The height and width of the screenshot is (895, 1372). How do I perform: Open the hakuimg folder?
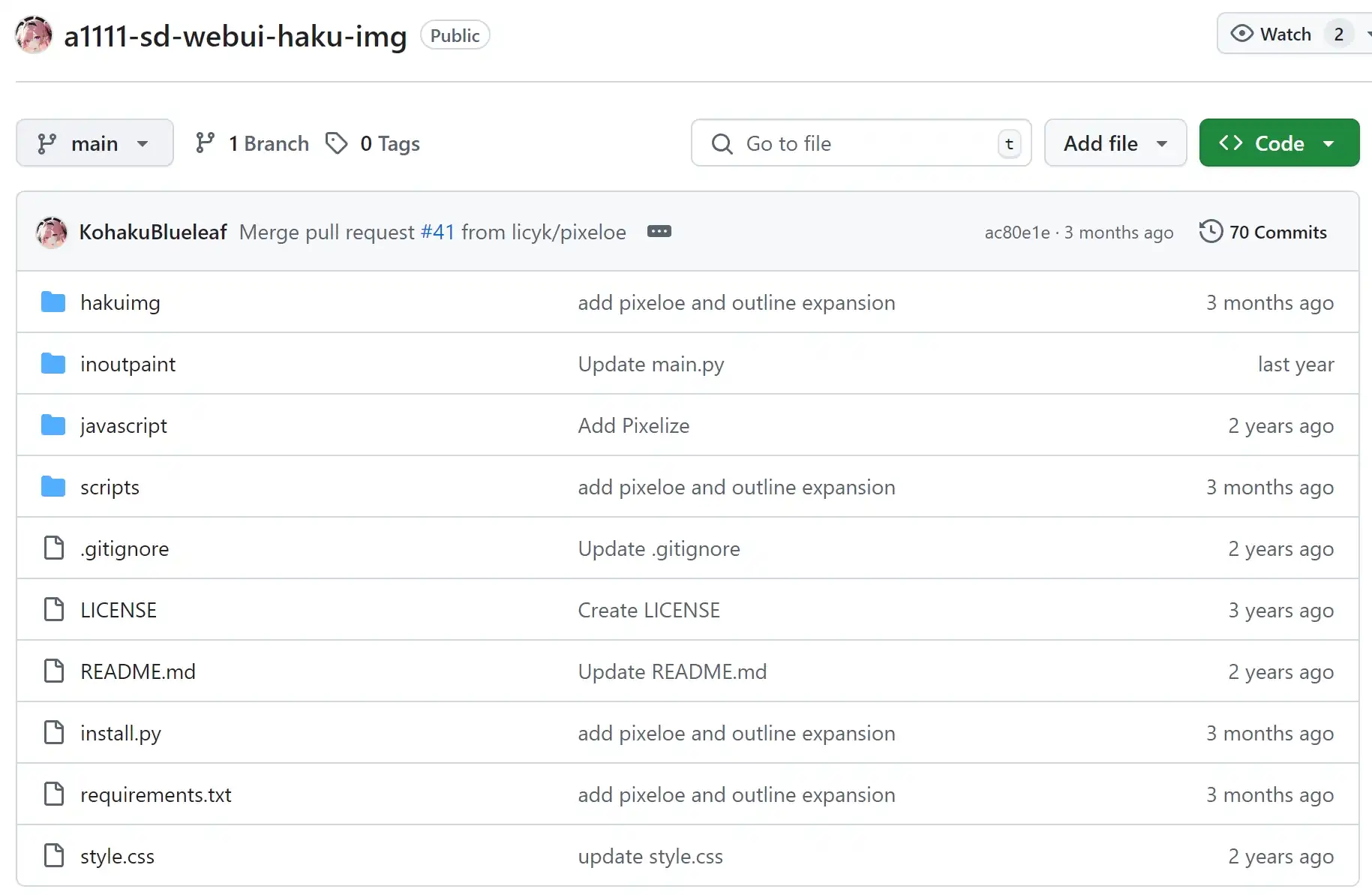120,302
